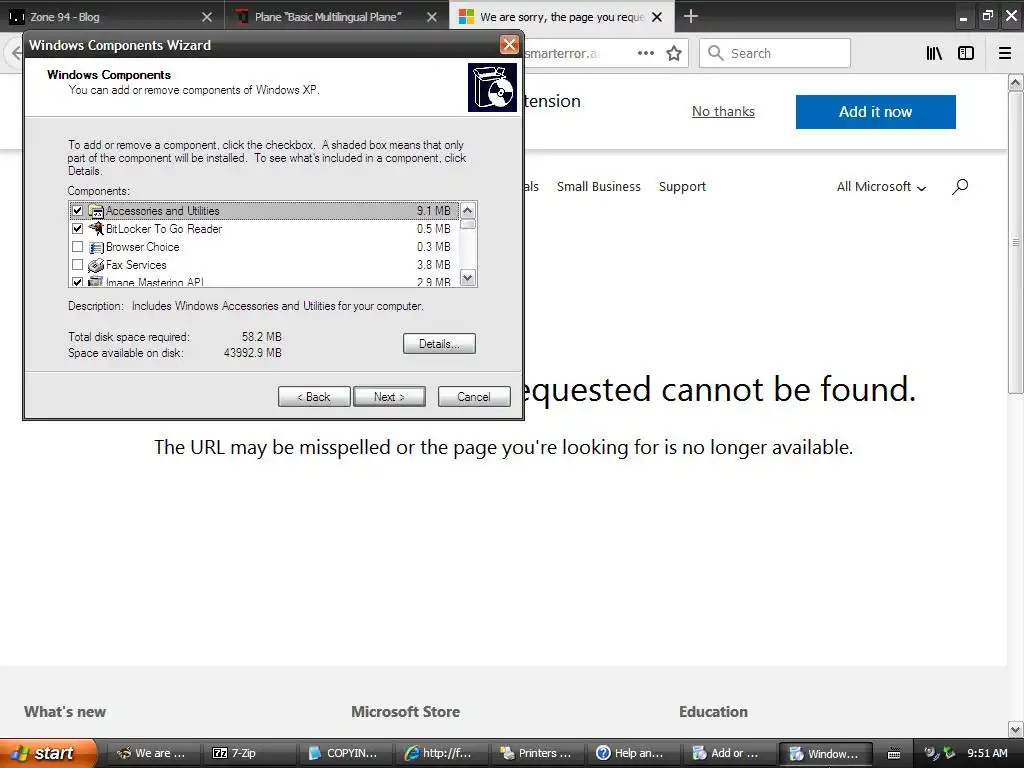Click the Microsoft Store footer heading
1024x768 pixels.
pos(406,712)
